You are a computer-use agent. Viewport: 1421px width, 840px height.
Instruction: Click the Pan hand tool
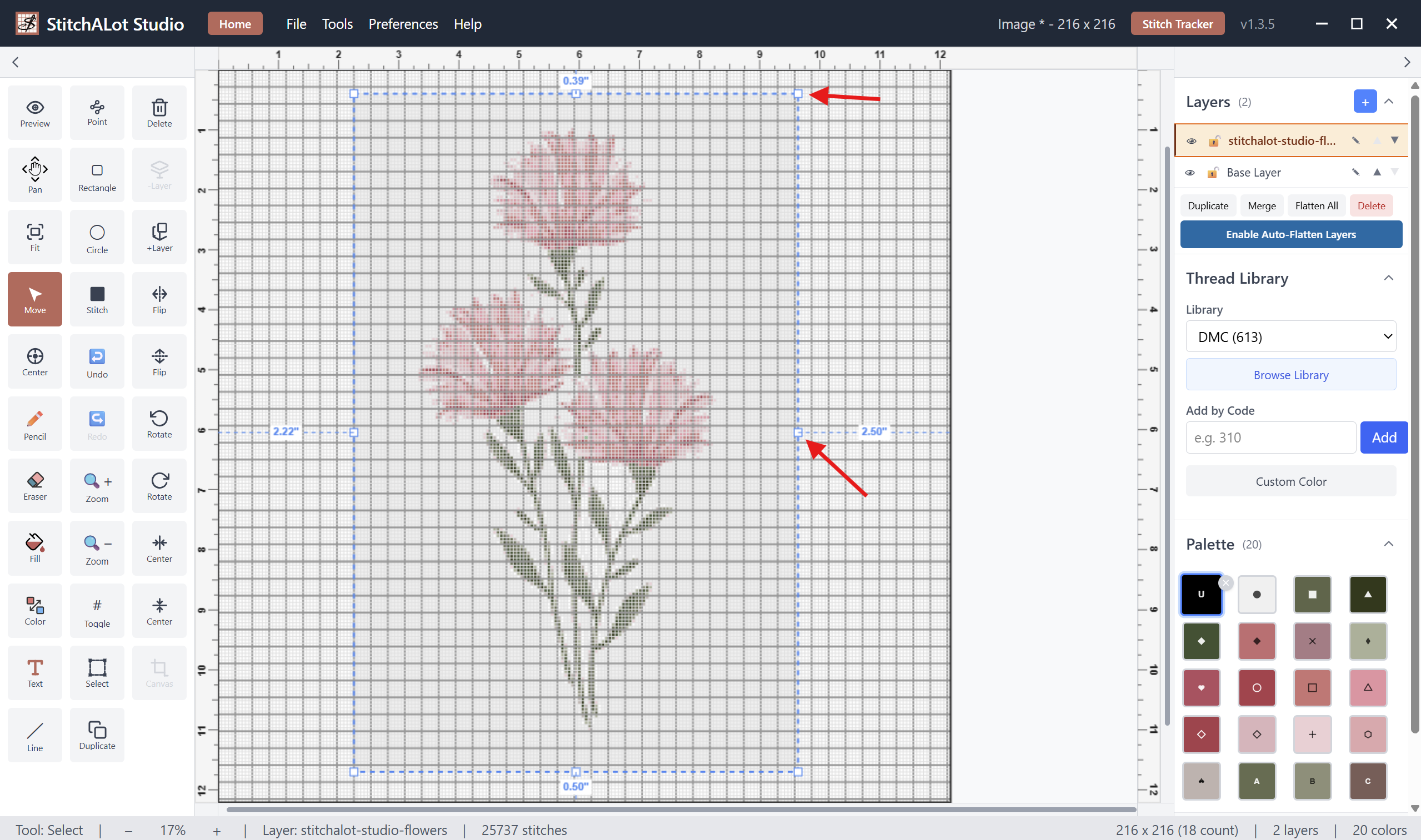pyautogui.click(x=34, y=175)
